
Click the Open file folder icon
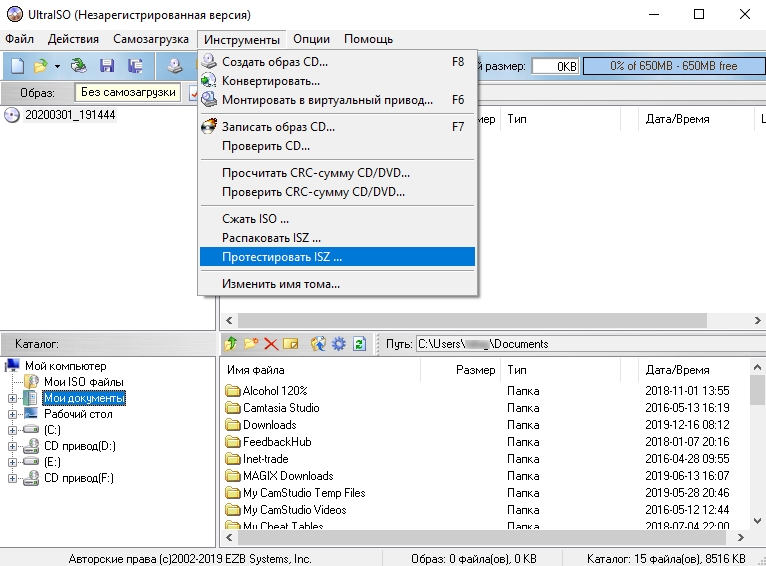tap(40, 66)
